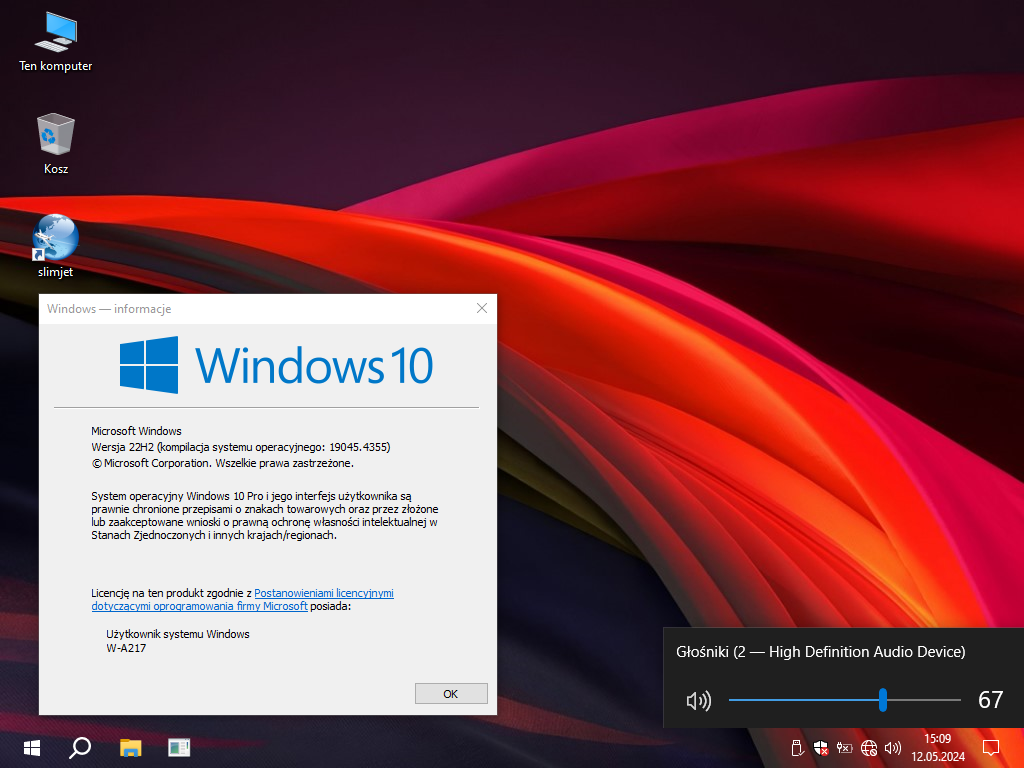Launch File Explorer from taskbar

click(130, 747)
